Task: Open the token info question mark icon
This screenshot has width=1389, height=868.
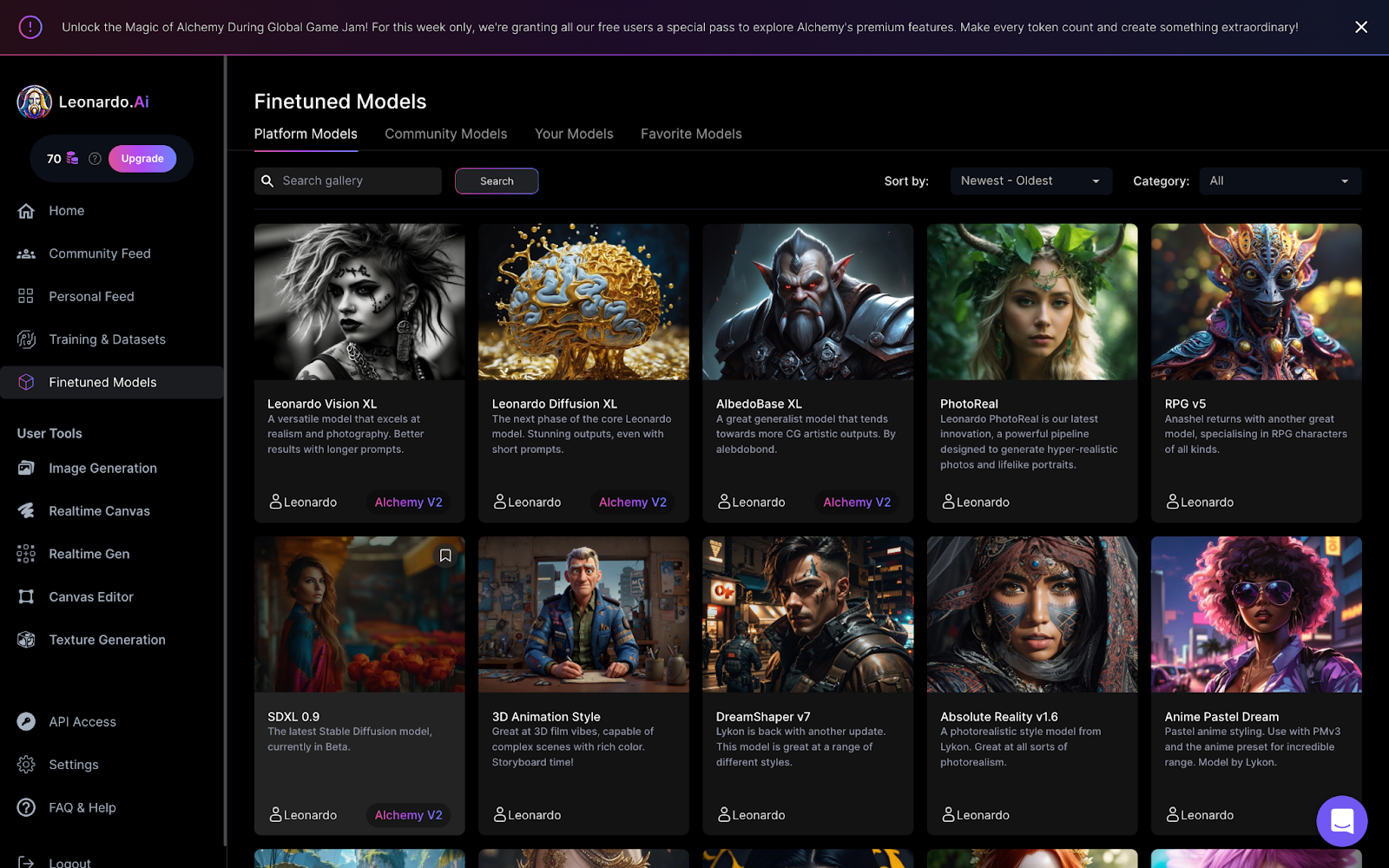Action: (x=95, y=158)
